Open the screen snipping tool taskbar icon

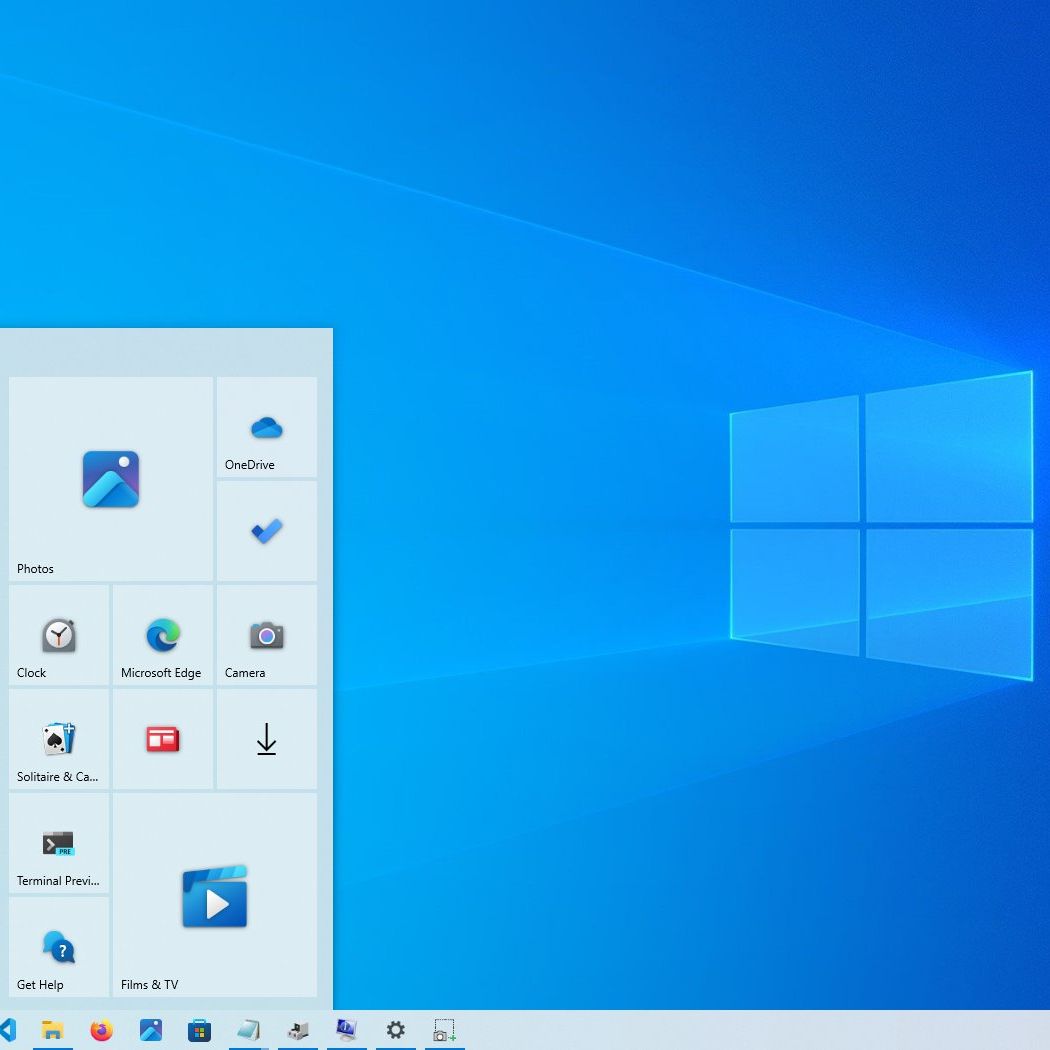coord(445,1030)
